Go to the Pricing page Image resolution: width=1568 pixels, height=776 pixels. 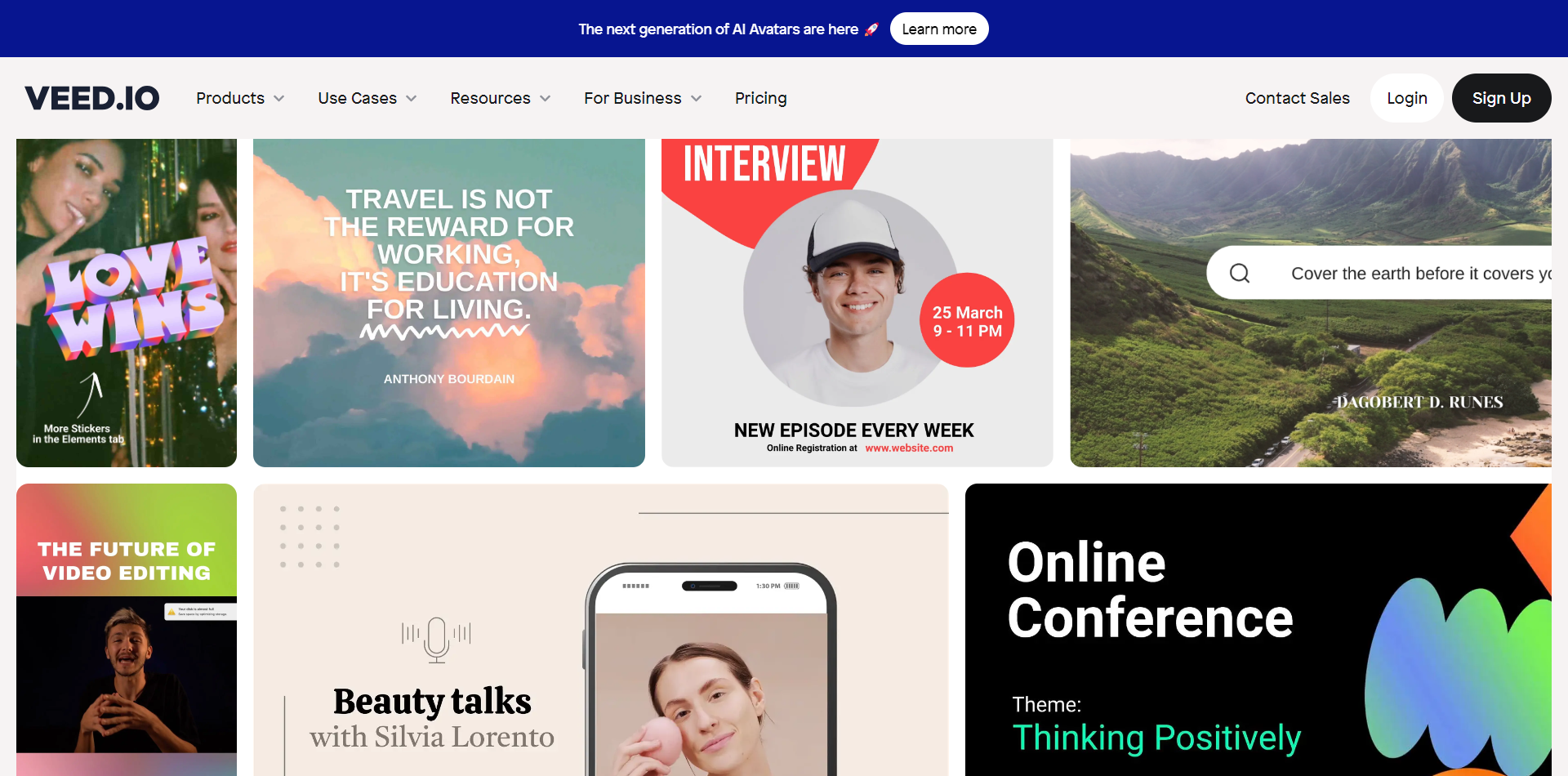[x=760, y=98]
